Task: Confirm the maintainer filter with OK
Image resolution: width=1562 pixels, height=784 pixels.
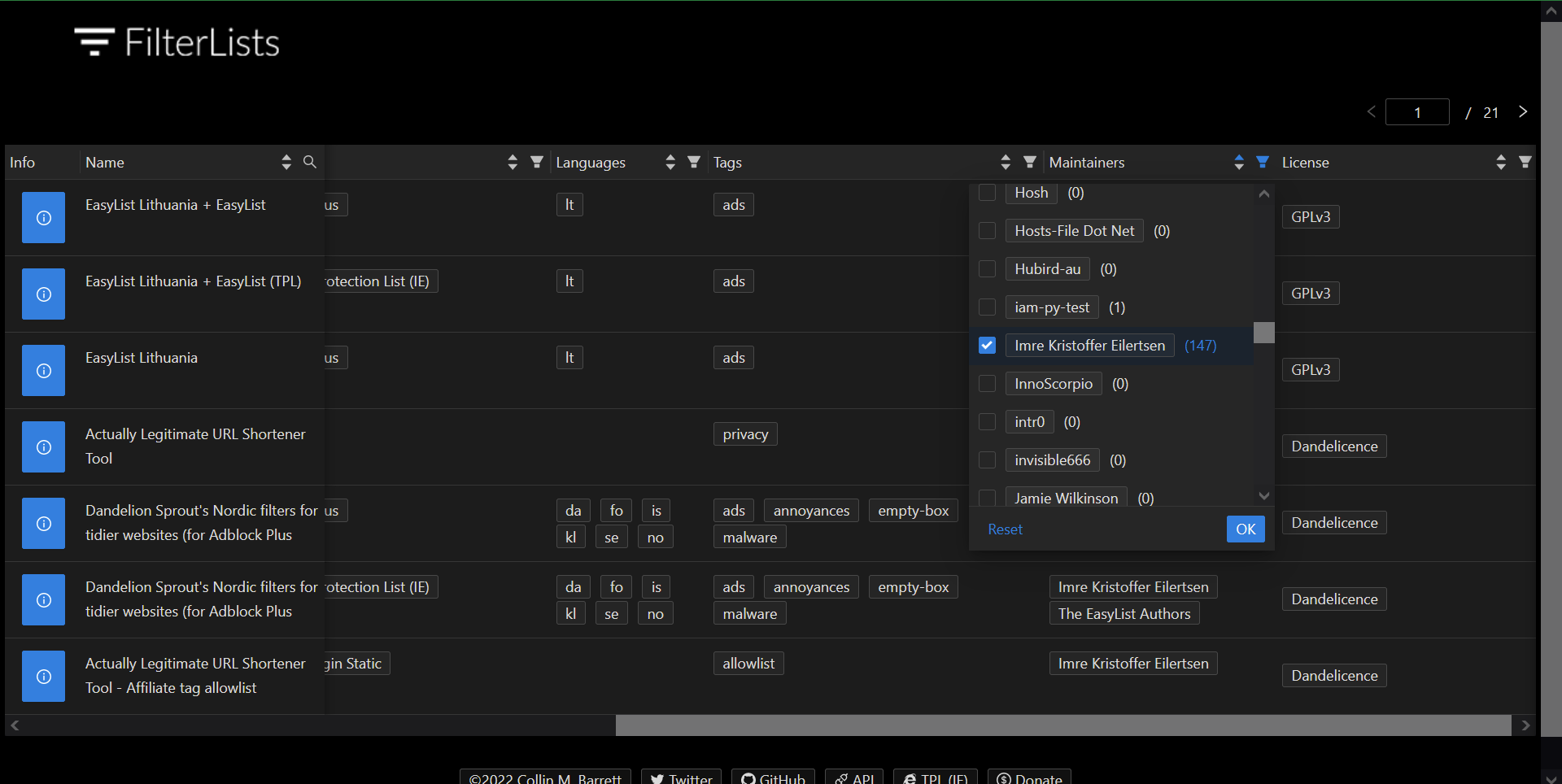Action: click(x=1246, y=529)
